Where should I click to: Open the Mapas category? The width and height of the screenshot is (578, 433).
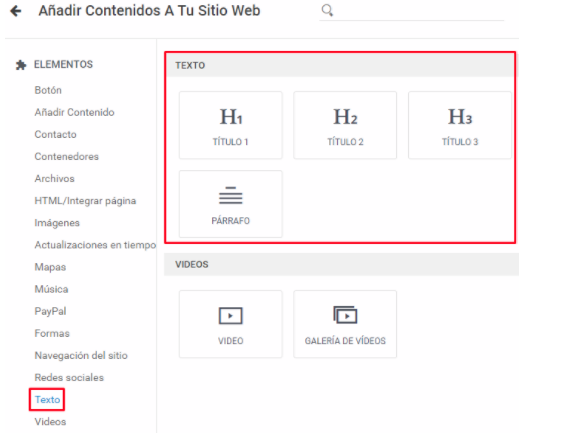tap(50, 267)
